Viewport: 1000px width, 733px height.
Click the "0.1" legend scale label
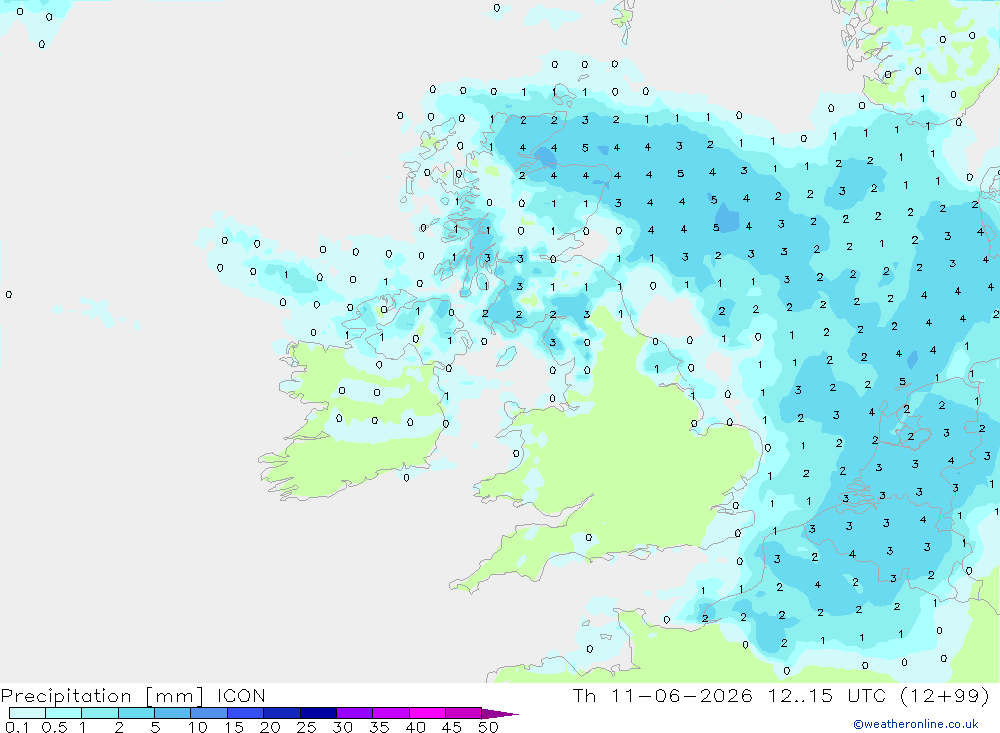[17, 727]
